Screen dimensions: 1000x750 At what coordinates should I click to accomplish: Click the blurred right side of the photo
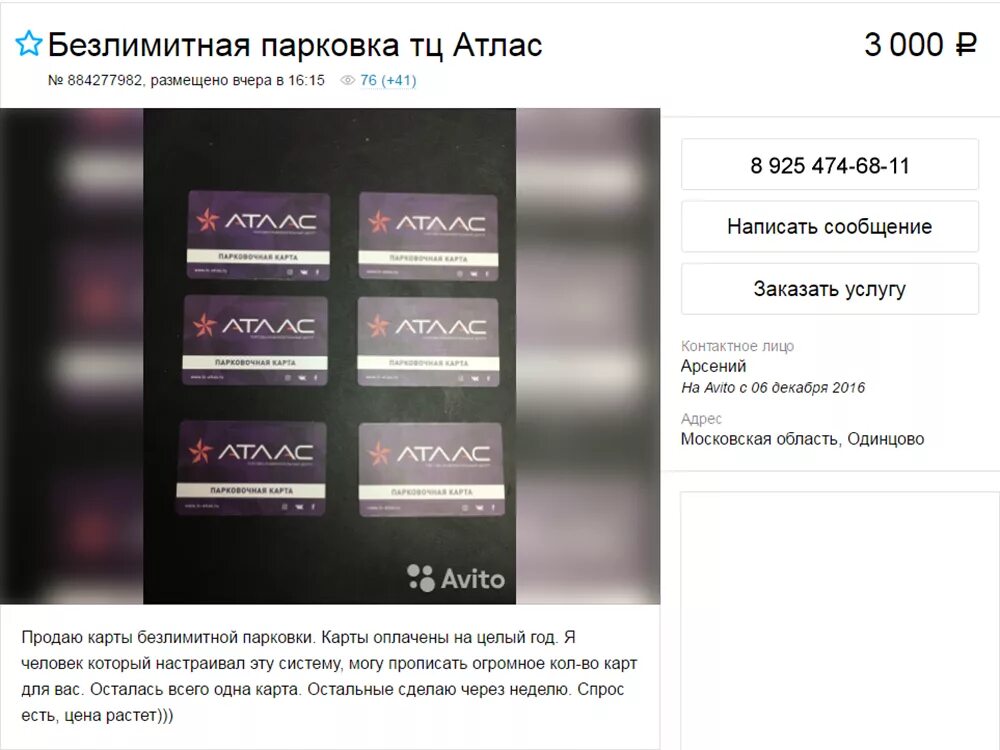tap(588, 356)
